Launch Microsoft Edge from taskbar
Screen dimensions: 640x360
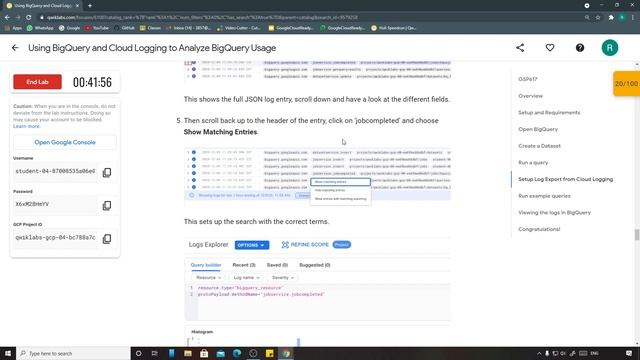tap(237, 353)
